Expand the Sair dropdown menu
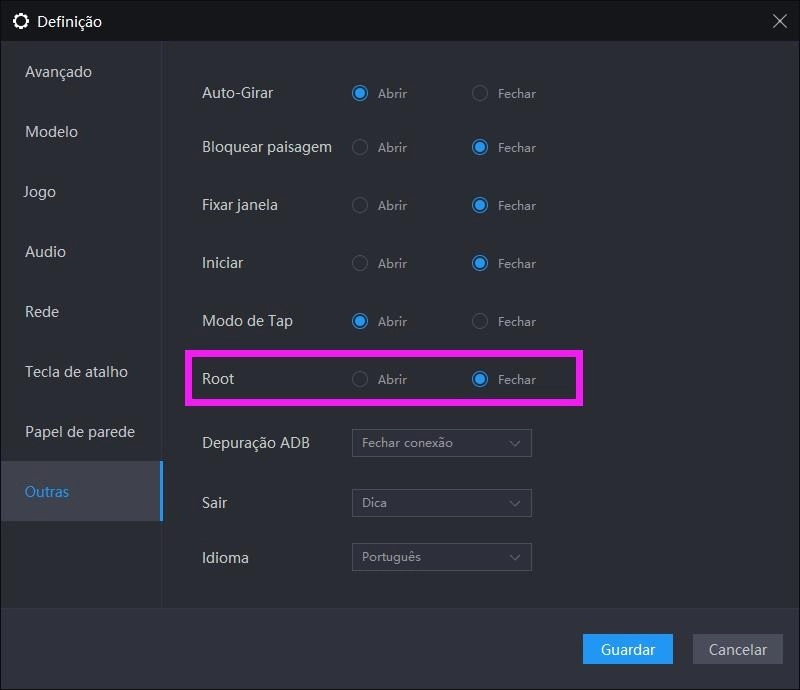The image size is (800, 690). point(441,503)
